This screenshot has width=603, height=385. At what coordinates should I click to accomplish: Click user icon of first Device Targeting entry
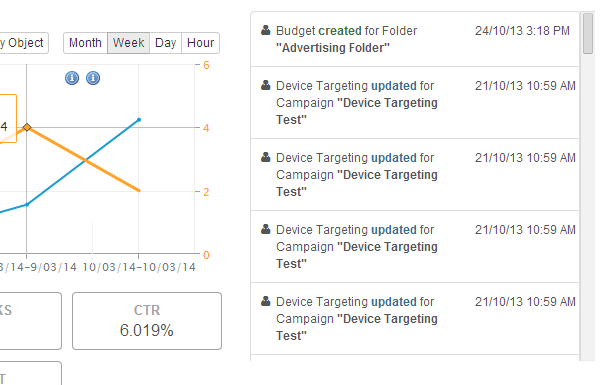265,85
